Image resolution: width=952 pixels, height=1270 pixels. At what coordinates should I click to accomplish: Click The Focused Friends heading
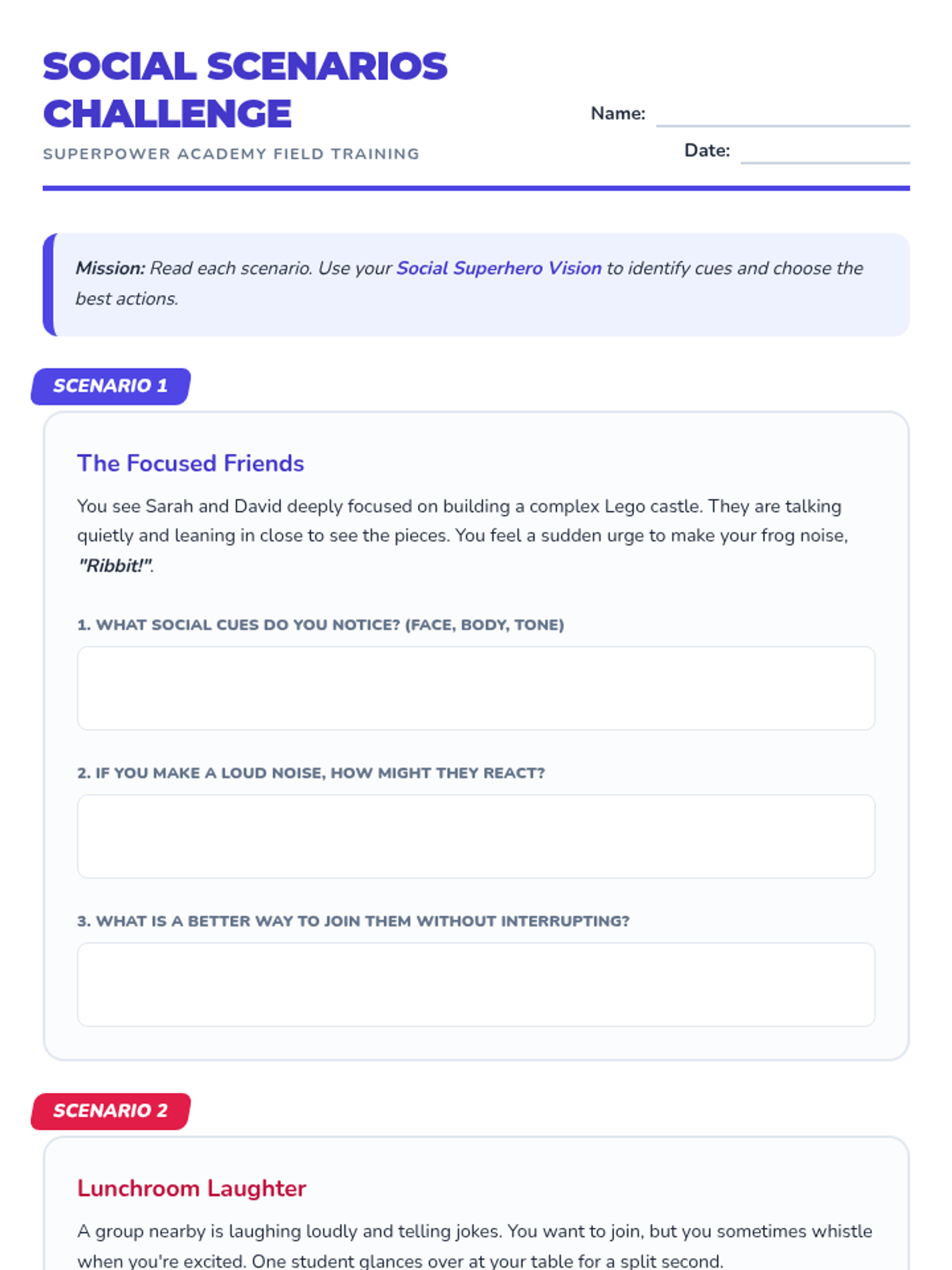(x=190, y=464)
